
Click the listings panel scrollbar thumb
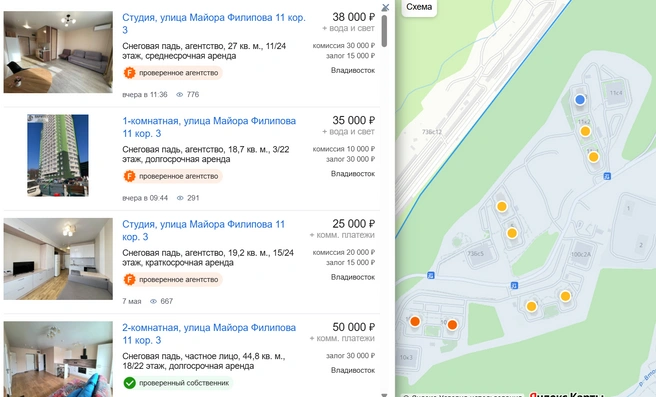384,31
